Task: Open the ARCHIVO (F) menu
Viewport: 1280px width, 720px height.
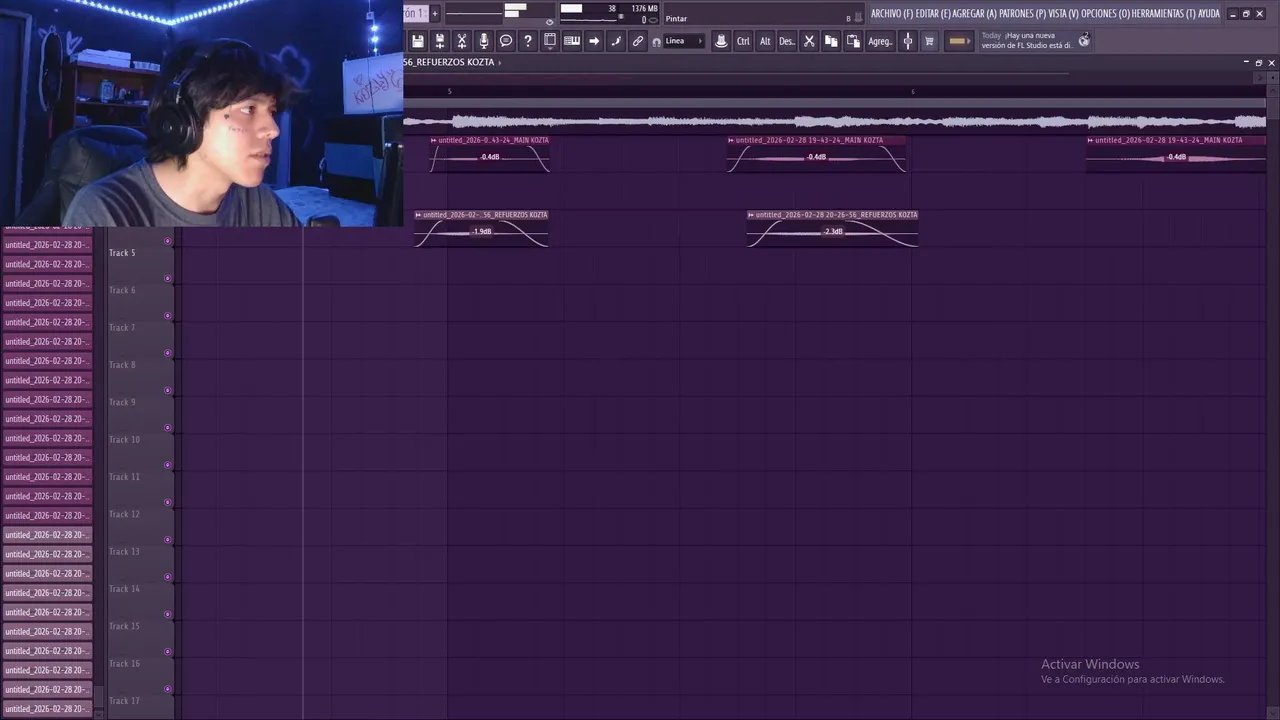Action: click(x=892, y=14)
